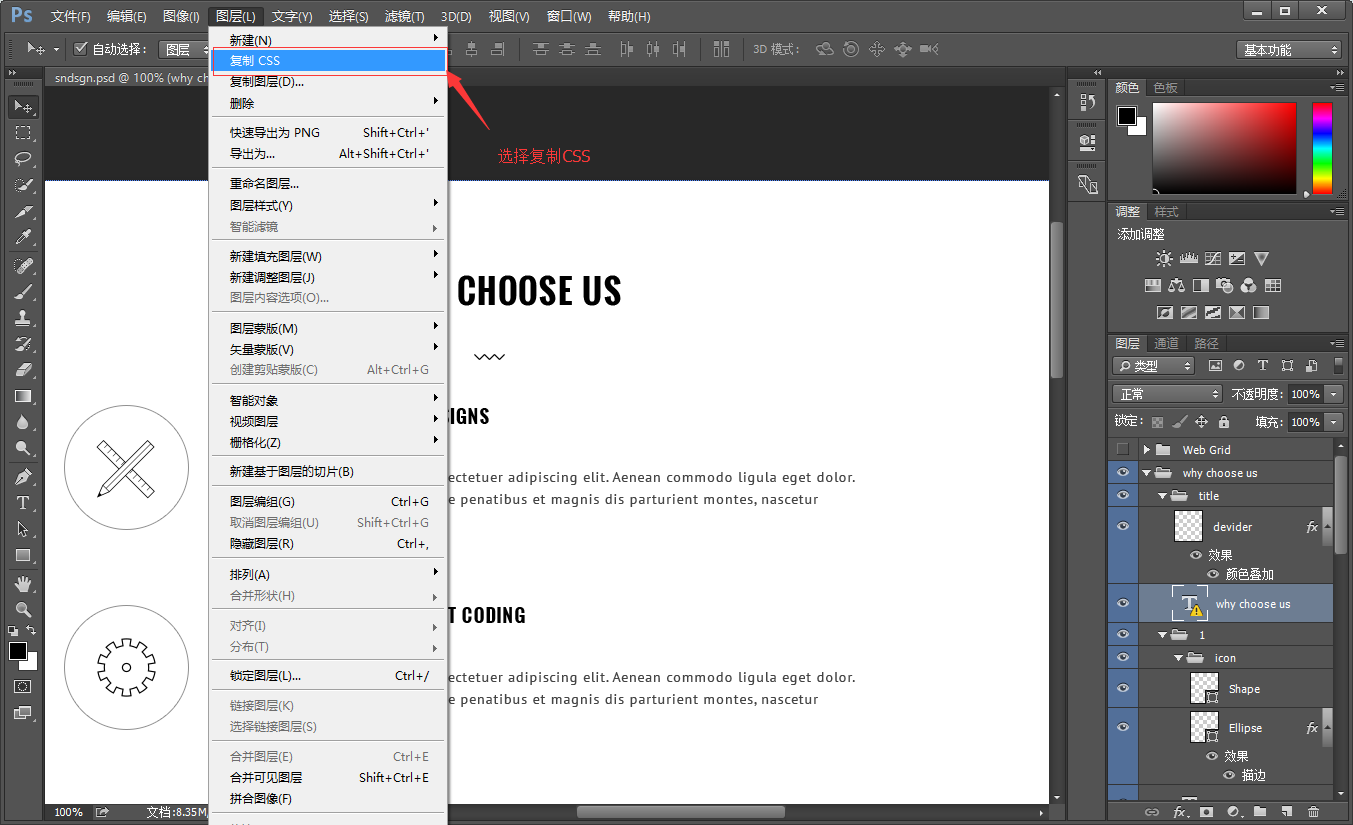
Task: Click the Delete layer trash icon
Action: [1312, 812]
